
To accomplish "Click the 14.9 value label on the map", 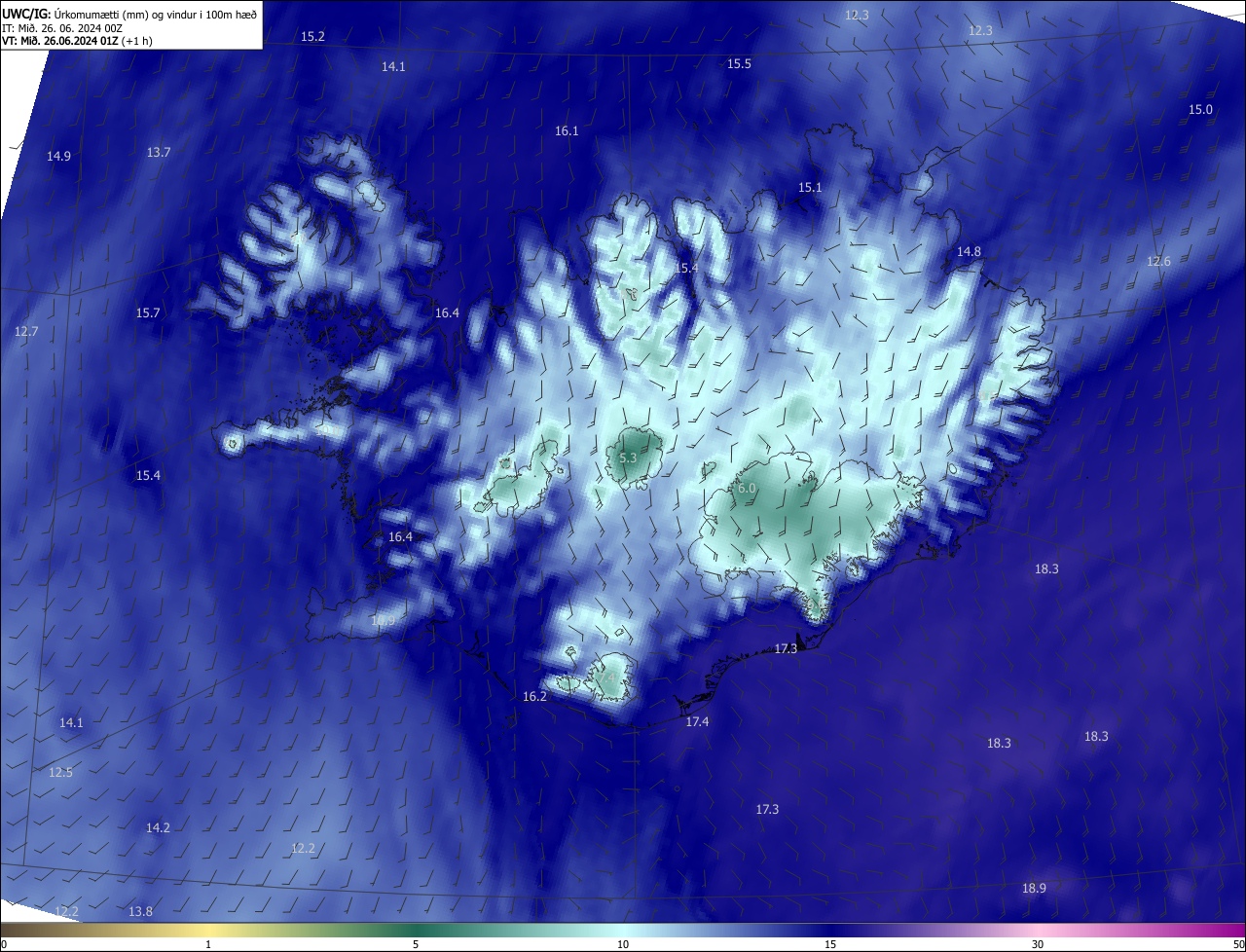I will point(58,156).
